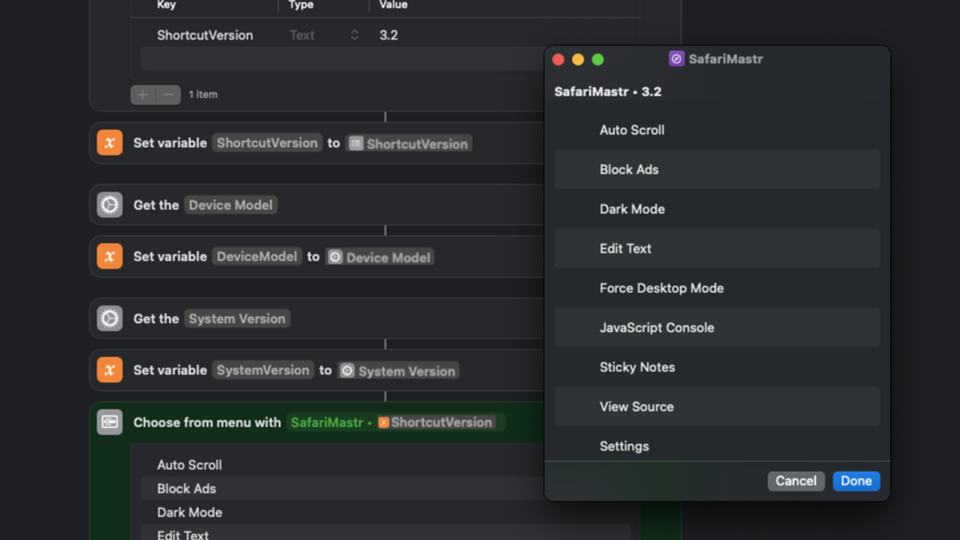The width and height of the screenshot is (960, 540).
Task: Click the orange variable icon beside Set variable DeviceModel
Action: pyautogui.click(x=110, y=257)
